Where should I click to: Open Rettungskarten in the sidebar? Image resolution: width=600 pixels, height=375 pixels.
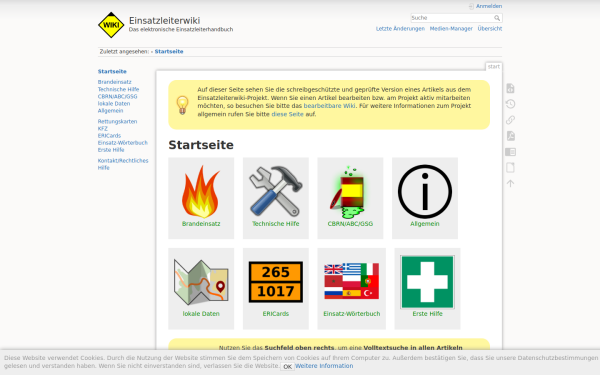117,121
